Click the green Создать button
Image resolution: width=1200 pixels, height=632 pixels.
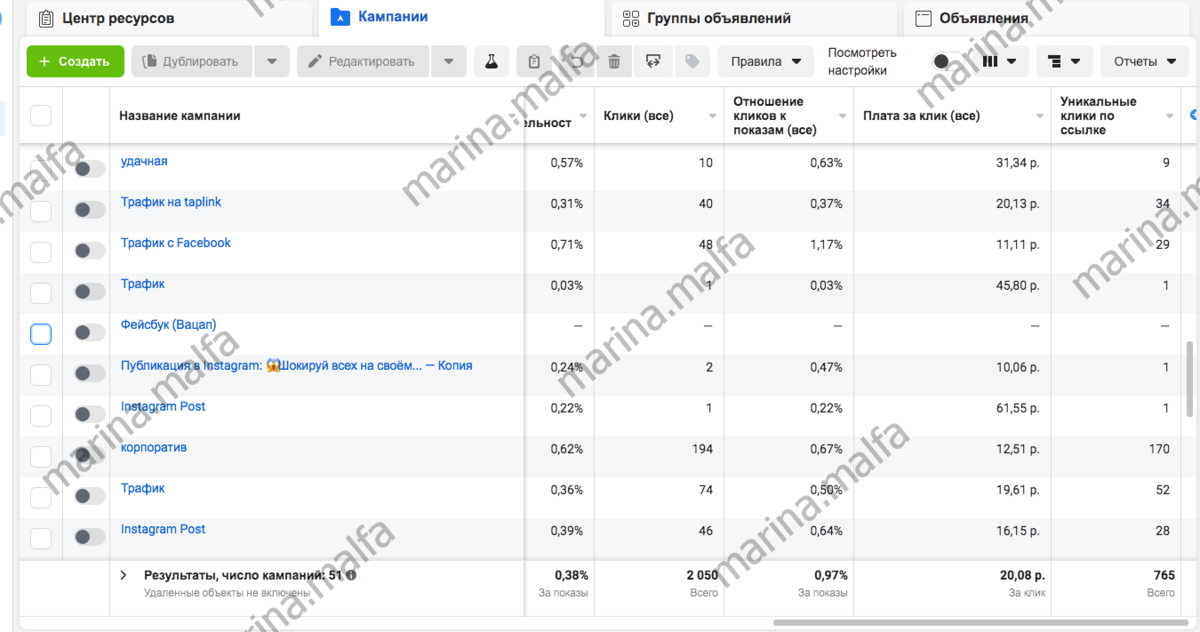(75, 61)
